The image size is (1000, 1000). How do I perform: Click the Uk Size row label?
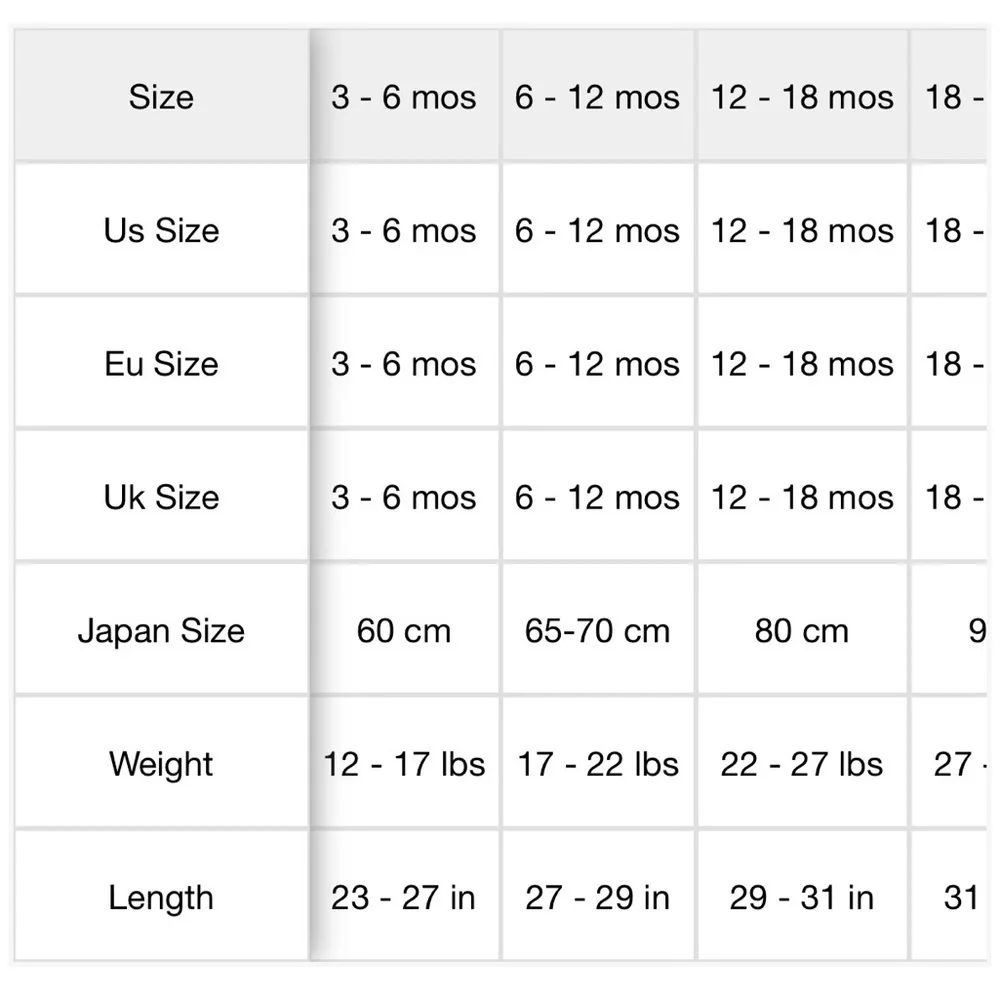pyautogui.click(x=161, y=496)
